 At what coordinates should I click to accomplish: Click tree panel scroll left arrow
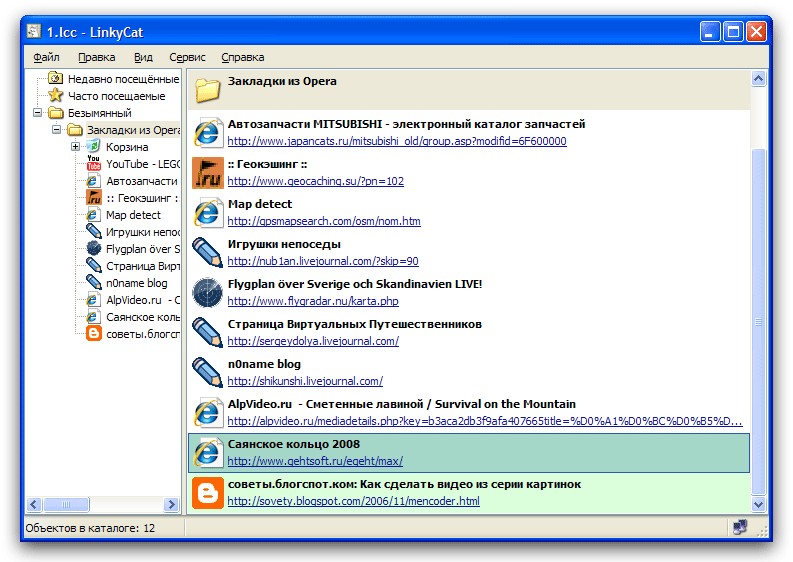point(34,504)
